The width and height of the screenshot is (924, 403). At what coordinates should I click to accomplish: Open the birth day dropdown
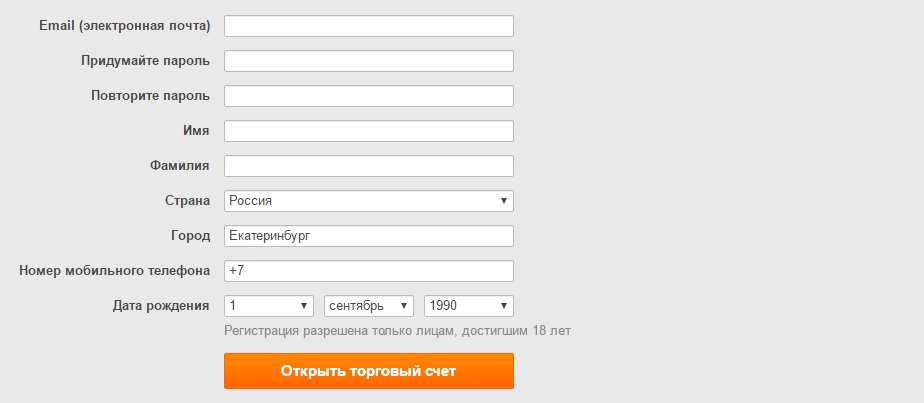click(x=269, y=306)
